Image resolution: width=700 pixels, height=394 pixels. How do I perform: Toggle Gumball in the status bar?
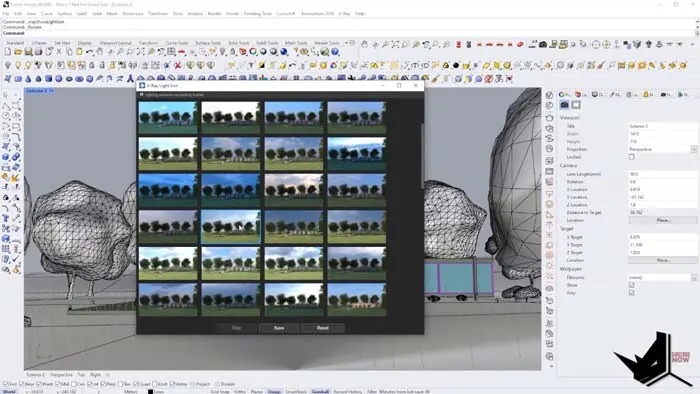click(320, 392)
